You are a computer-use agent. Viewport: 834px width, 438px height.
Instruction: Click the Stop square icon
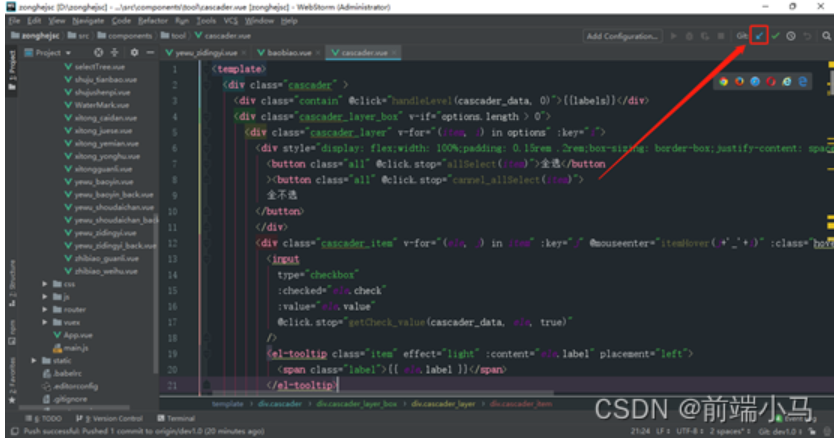pos(721,36)
